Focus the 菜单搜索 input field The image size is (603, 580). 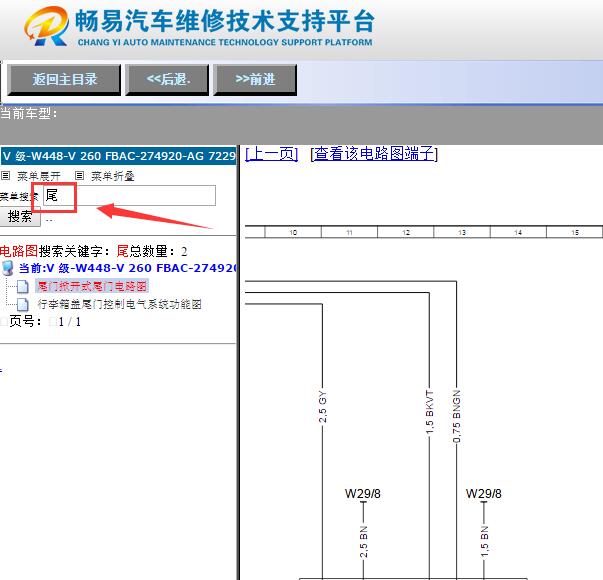coord(129,195)
